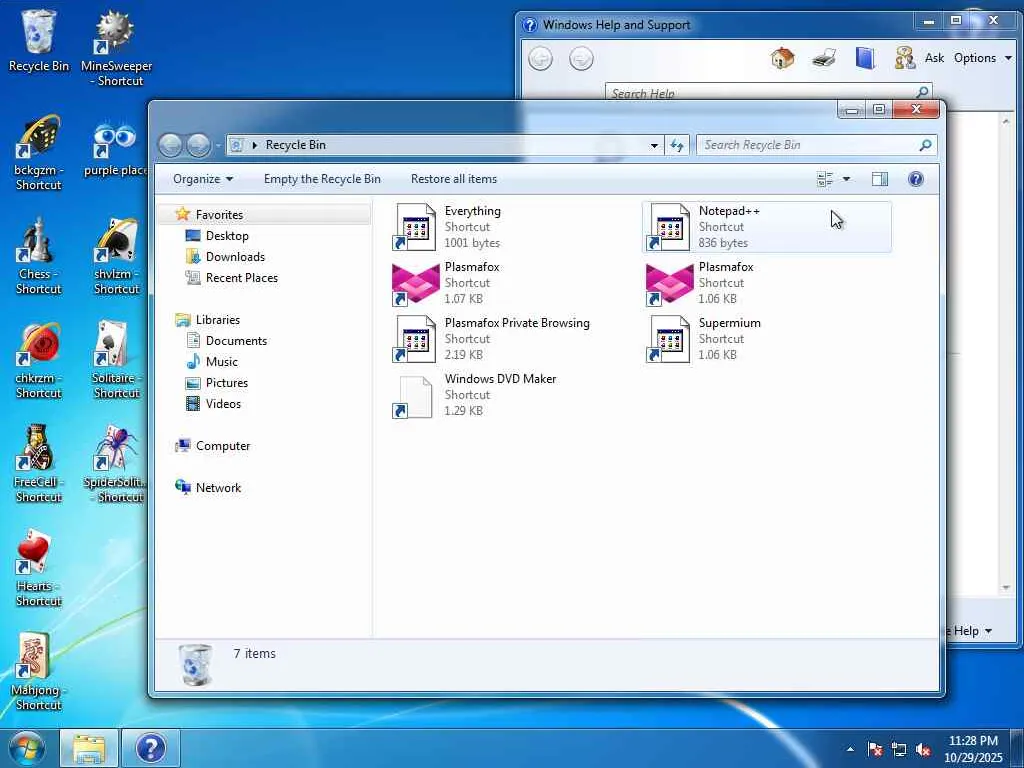Click Empty the Recycle Bin

[322, 179]
